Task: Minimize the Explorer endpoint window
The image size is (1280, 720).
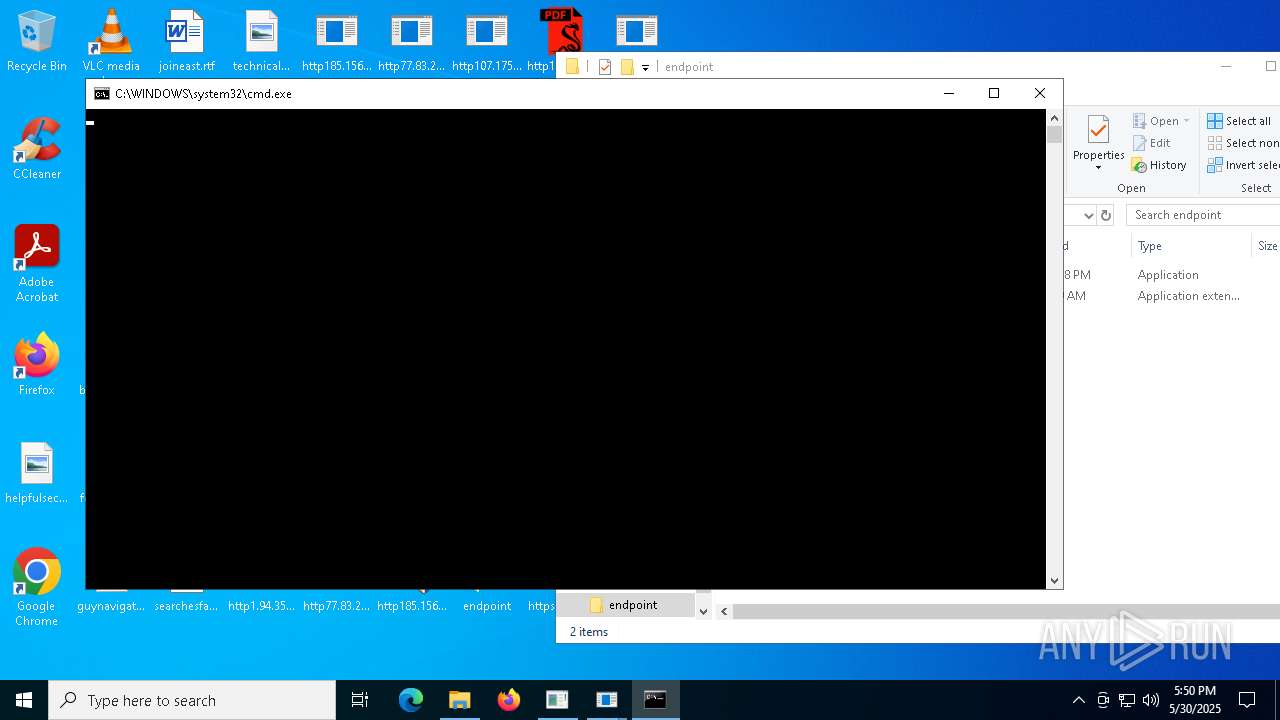Action: point(1226,66)
